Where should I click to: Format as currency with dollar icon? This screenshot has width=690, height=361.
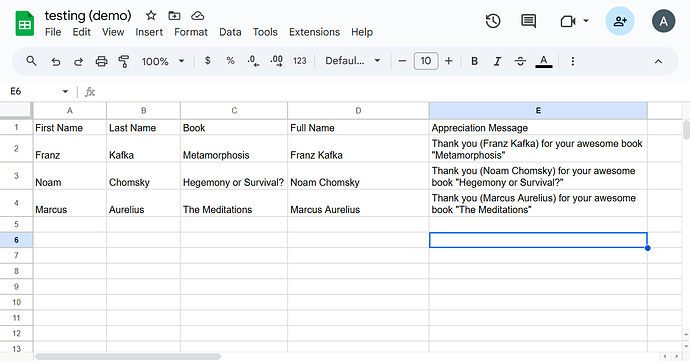click(208, 61)
